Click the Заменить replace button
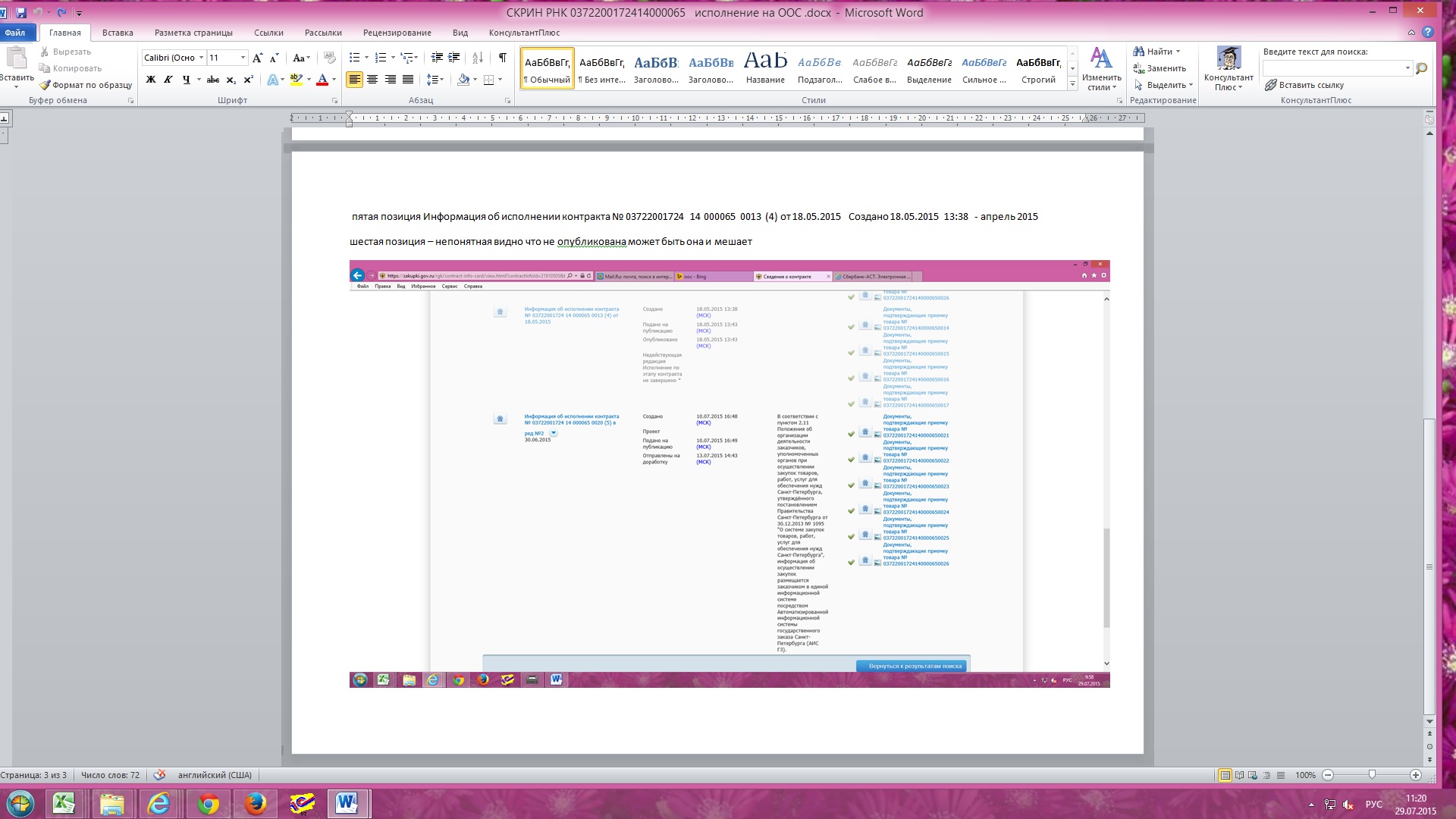 pyautogui.click(x=1159, y=68)
